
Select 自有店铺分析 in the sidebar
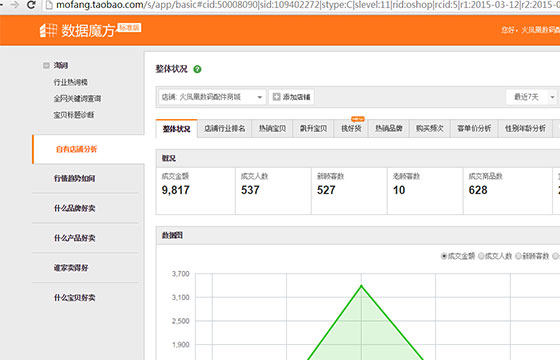click(76, 149)
